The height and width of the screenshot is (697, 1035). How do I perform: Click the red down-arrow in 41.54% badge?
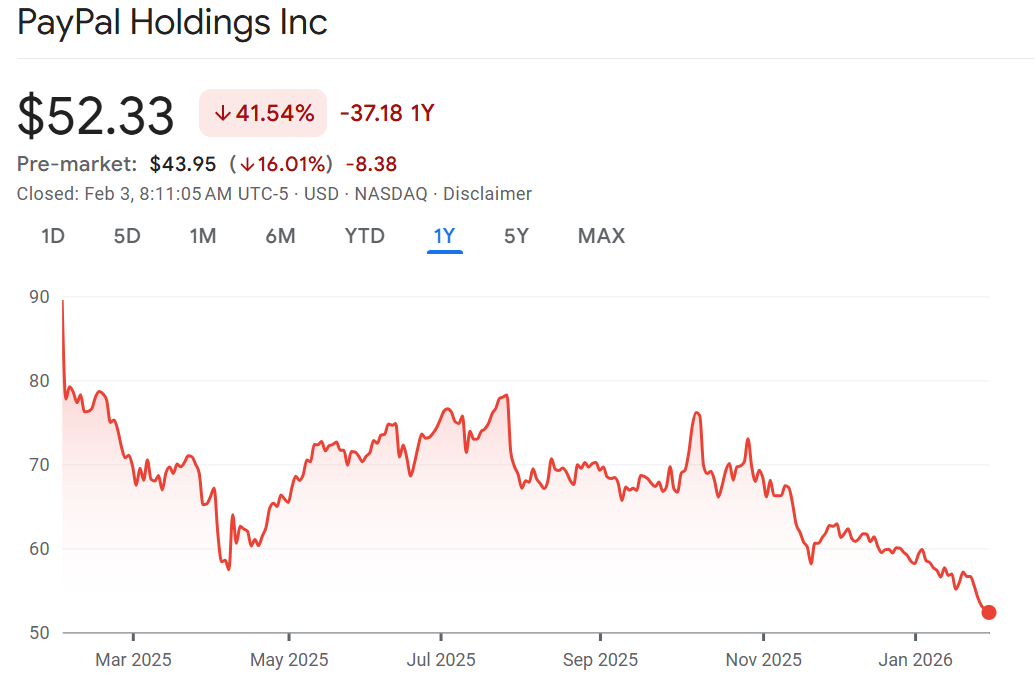pyautogui.click(x=222, y=113)
